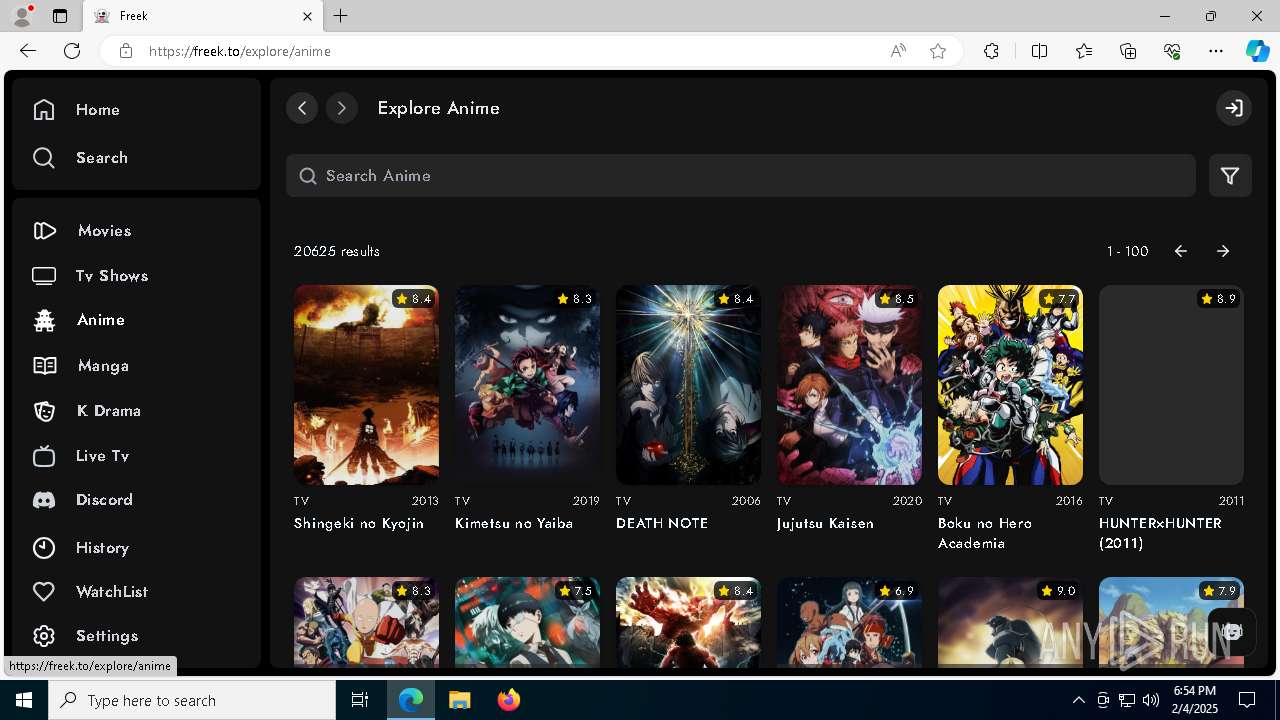Click the 1 - 100 page range
Screen dimensions: 1280x720
pos(1127,251)
